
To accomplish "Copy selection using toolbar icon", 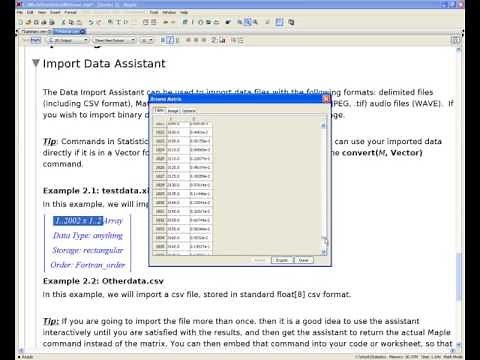I will click(x=71, y=22).
